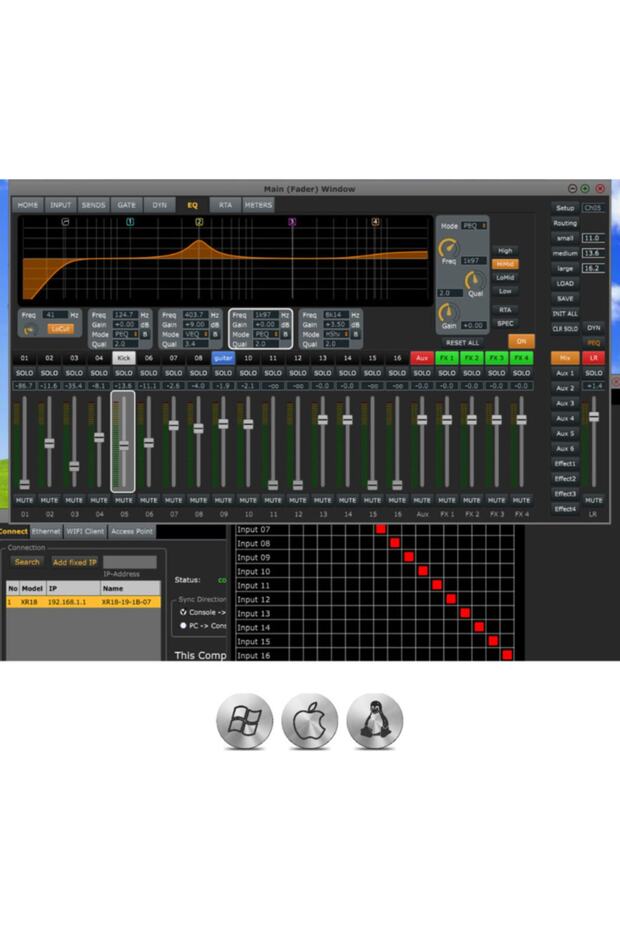Click the Apple logo icon

310,721
